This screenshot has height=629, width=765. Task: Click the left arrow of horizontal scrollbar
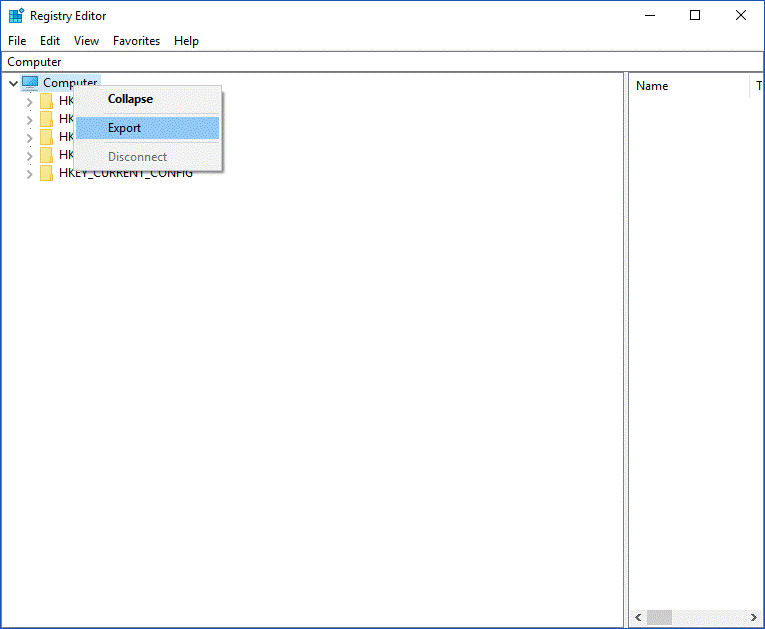638,617
